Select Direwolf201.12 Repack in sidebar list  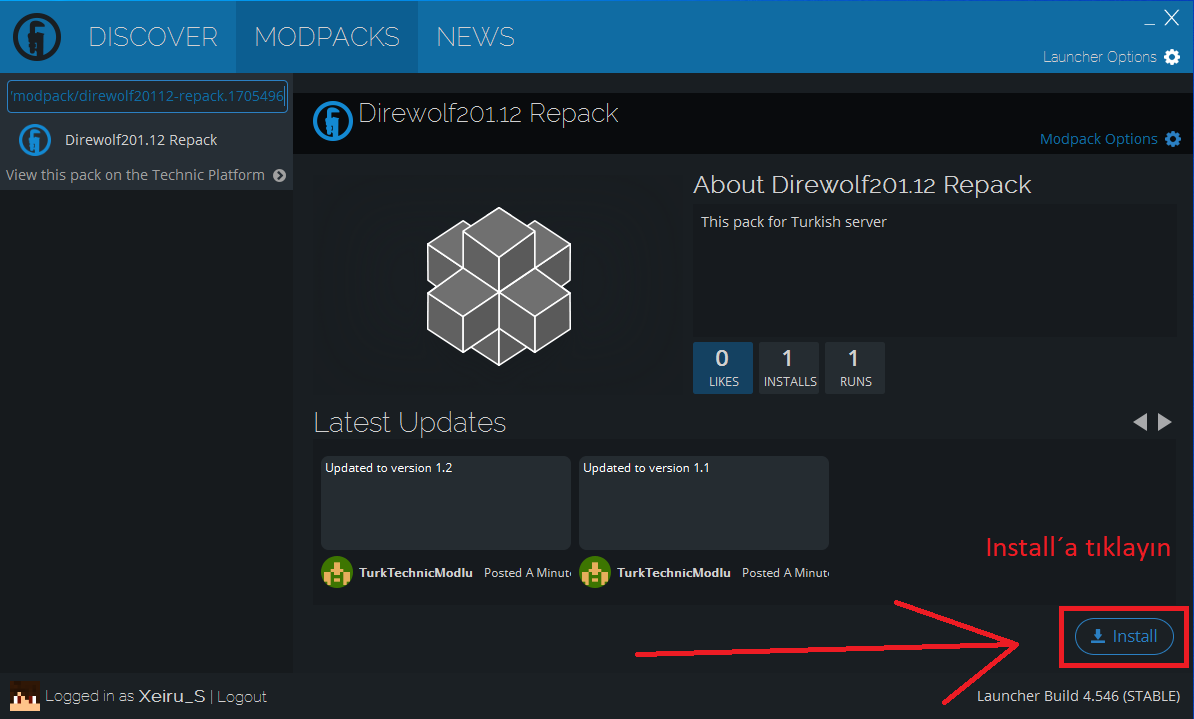point(146,140)
